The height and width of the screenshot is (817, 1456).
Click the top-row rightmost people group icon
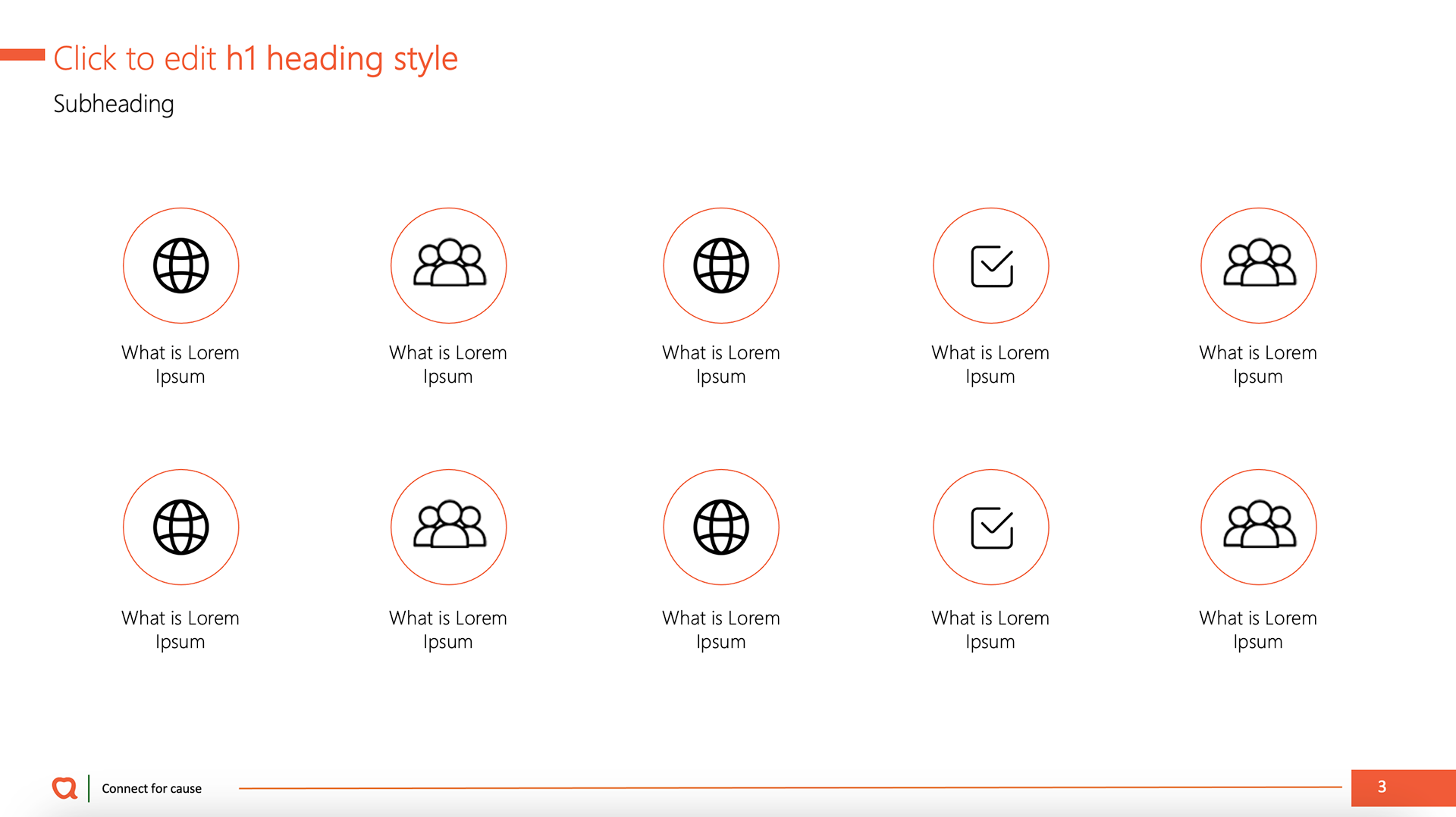click(x=1260, y=263)
